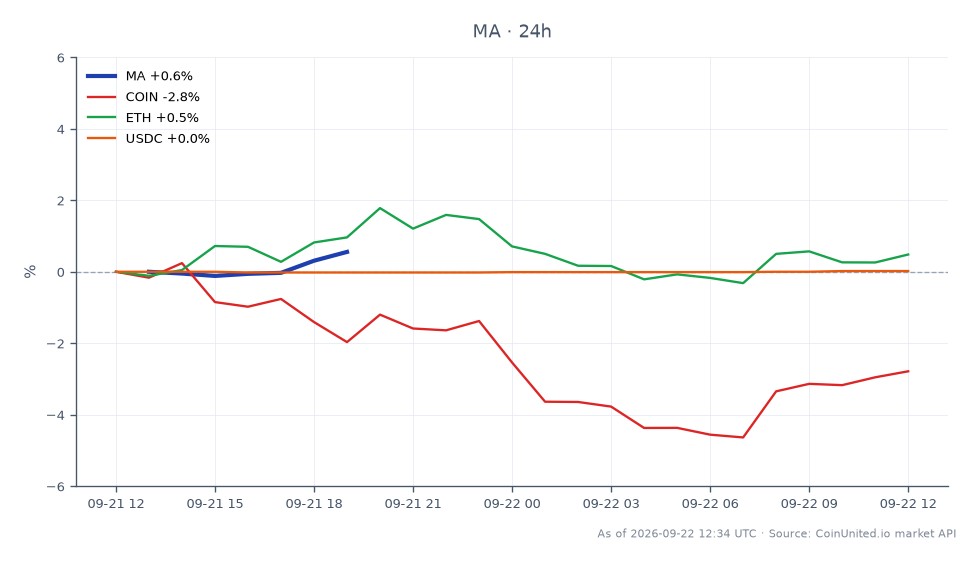Click the chart title MA · 24h
980x564 pixels.
click(512, 31)
